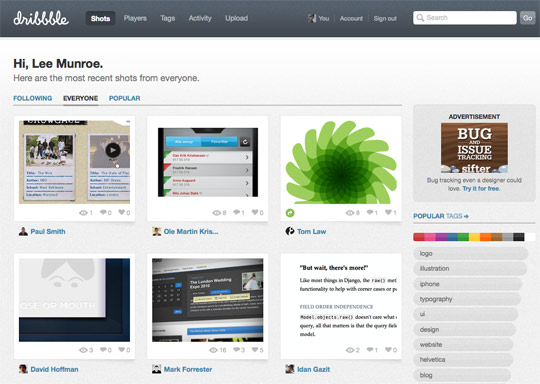Click views eye icon on David Hoffman's shot
The height and width of the screenshot is (384, 540).
[x=83, y=350]
